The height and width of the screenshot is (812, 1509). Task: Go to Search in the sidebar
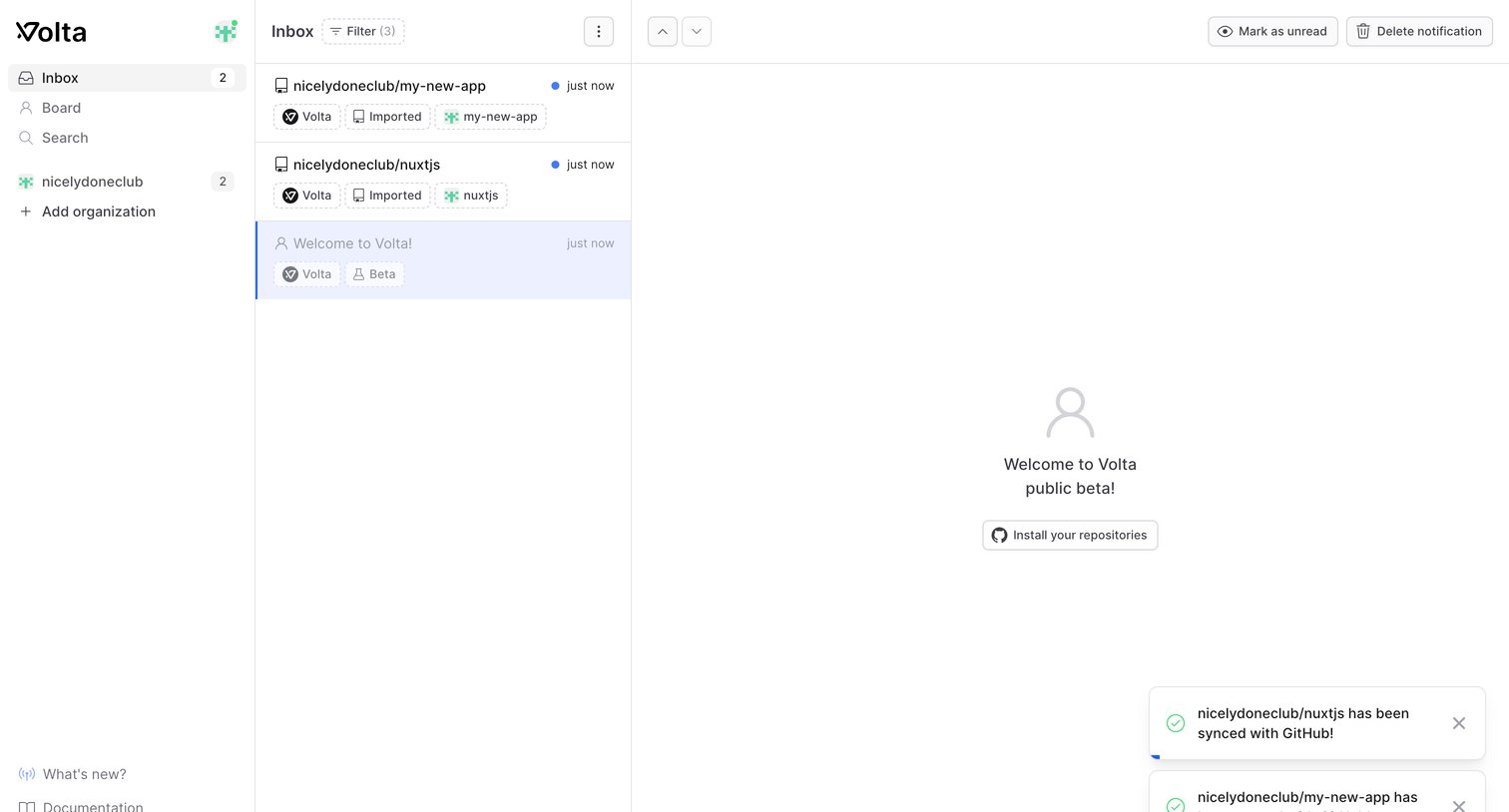click(x=65, y=138)
